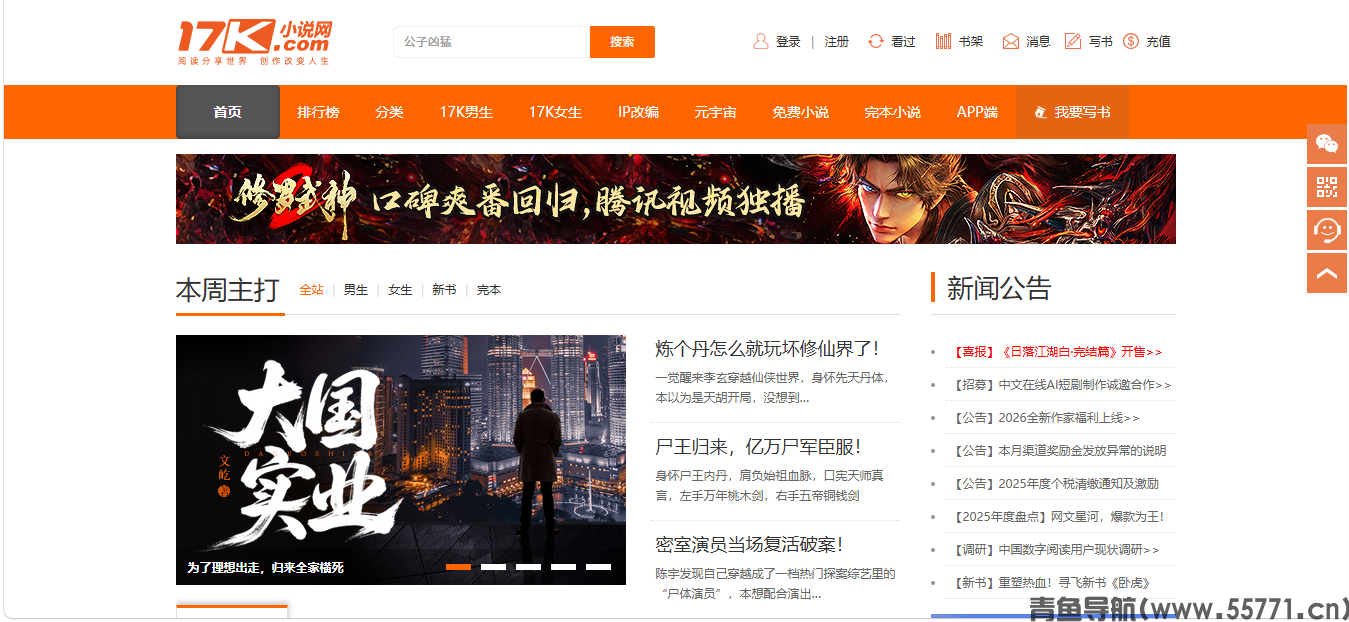Open novel 炼个丹怎么就玩坏修仙界了
Screen dimensions: 1349x622
(x=767, y=349)
